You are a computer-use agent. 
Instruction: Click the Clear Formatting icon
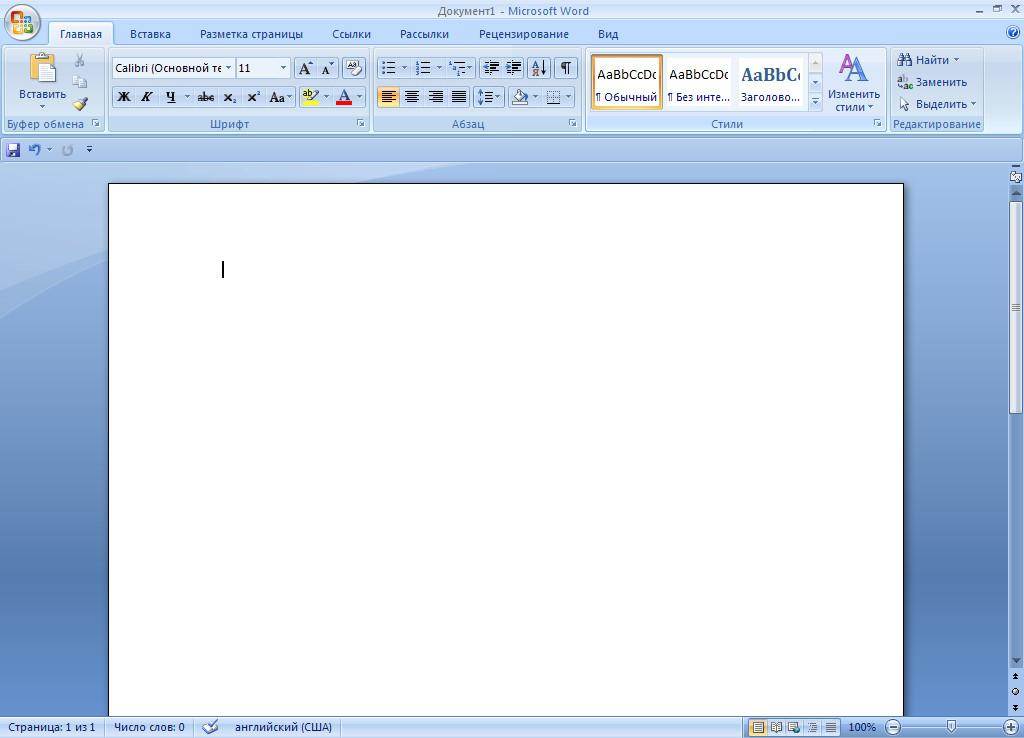354,68
